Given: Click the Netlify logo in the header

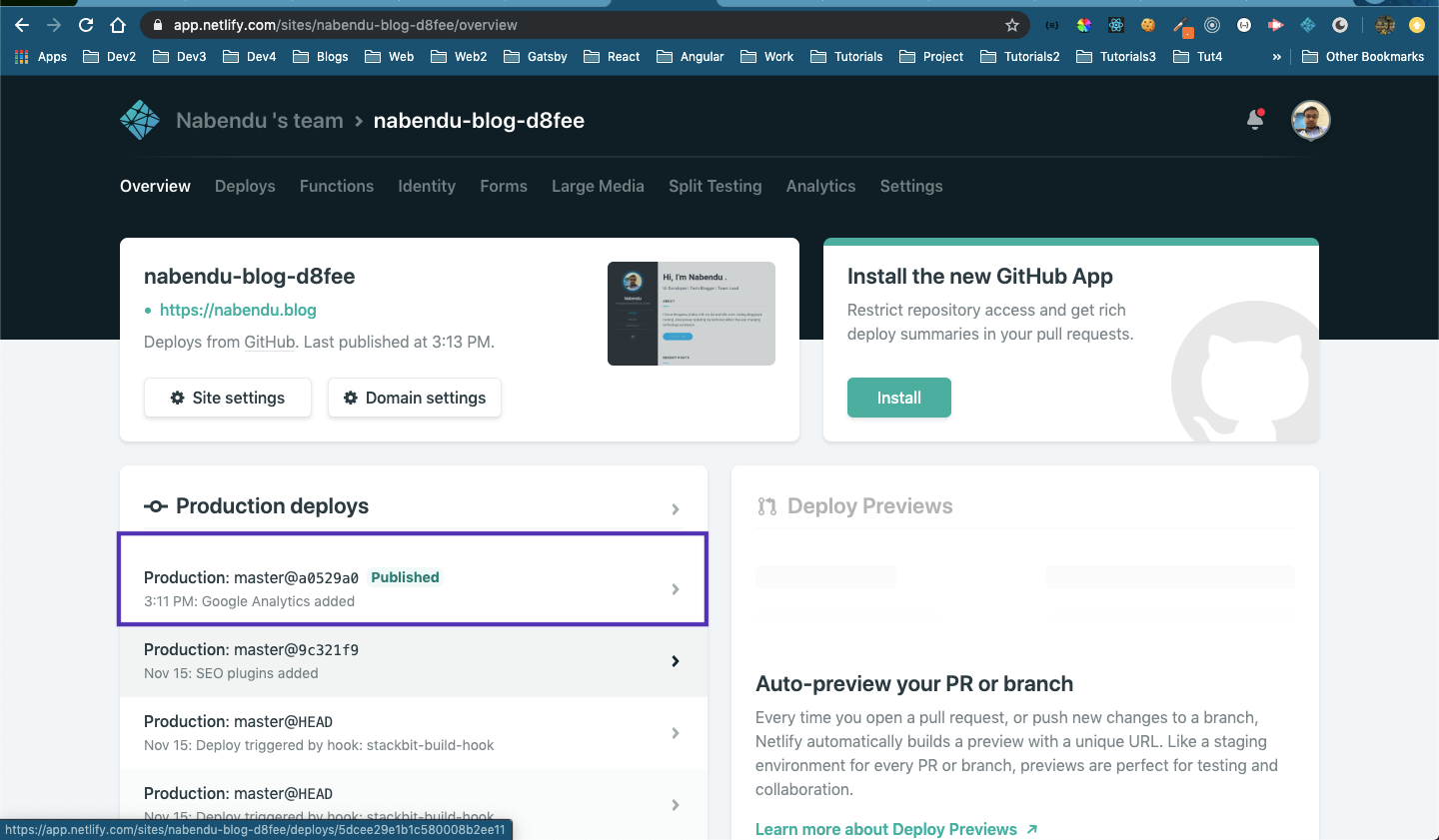Looking at the screenshot, I should pos(140,121).
